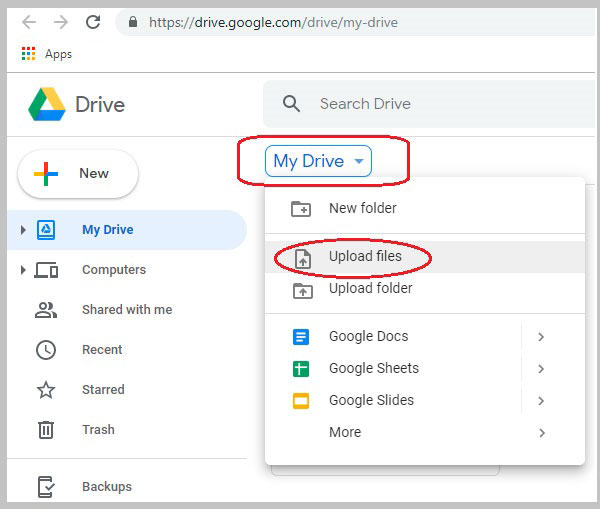Viewport: 600px width, 509px height.
Task: Click the Google Drive logo
Action: click(x=47, y=104)
